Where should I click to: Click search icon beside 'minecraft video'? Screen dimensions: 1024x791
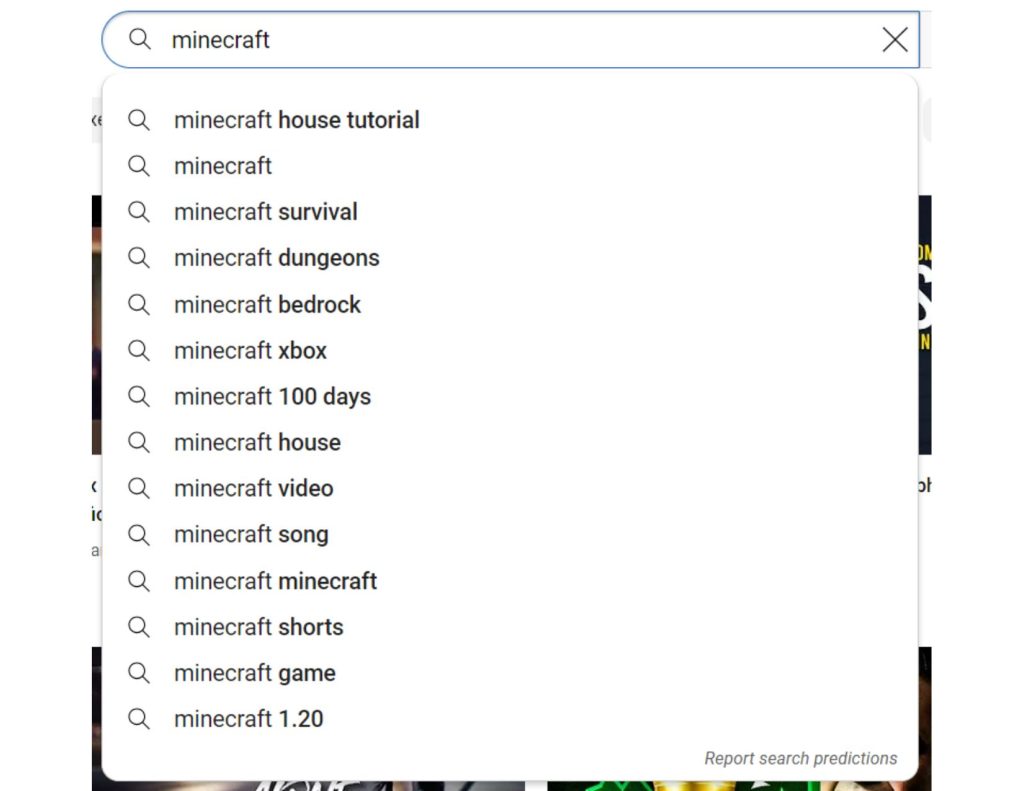(138, 489)
